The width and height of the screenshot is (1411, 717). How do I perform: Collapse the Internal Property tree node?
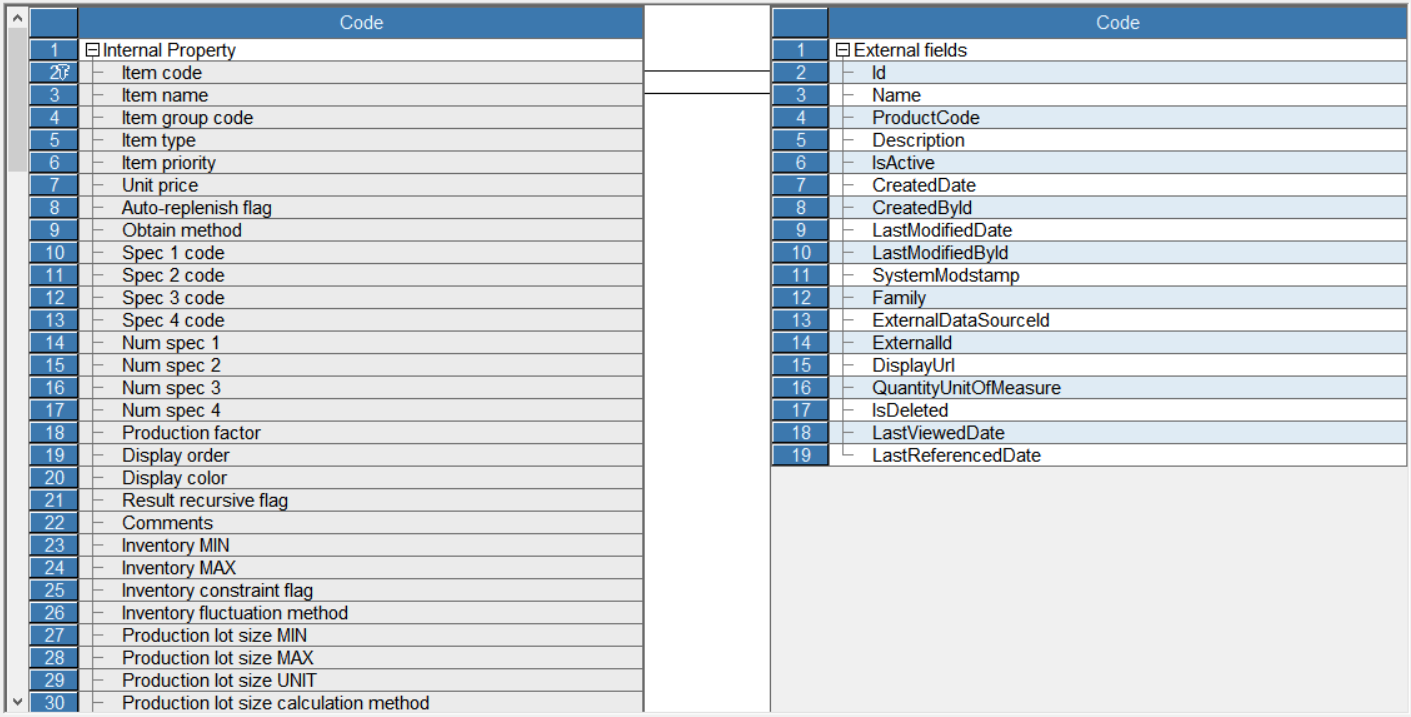point(93,50)
